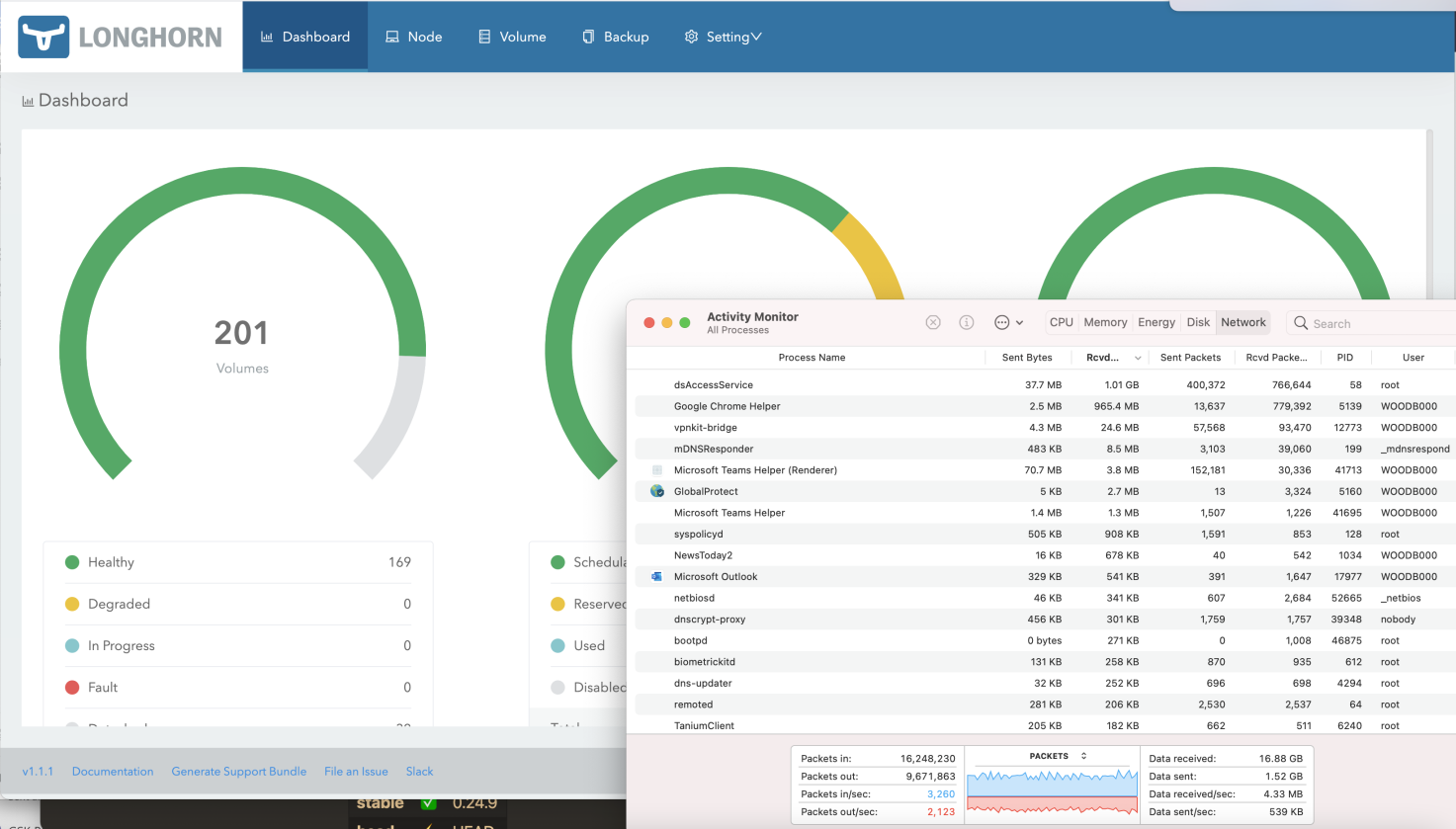Open process info with the (i) icon

pos(966,322)
